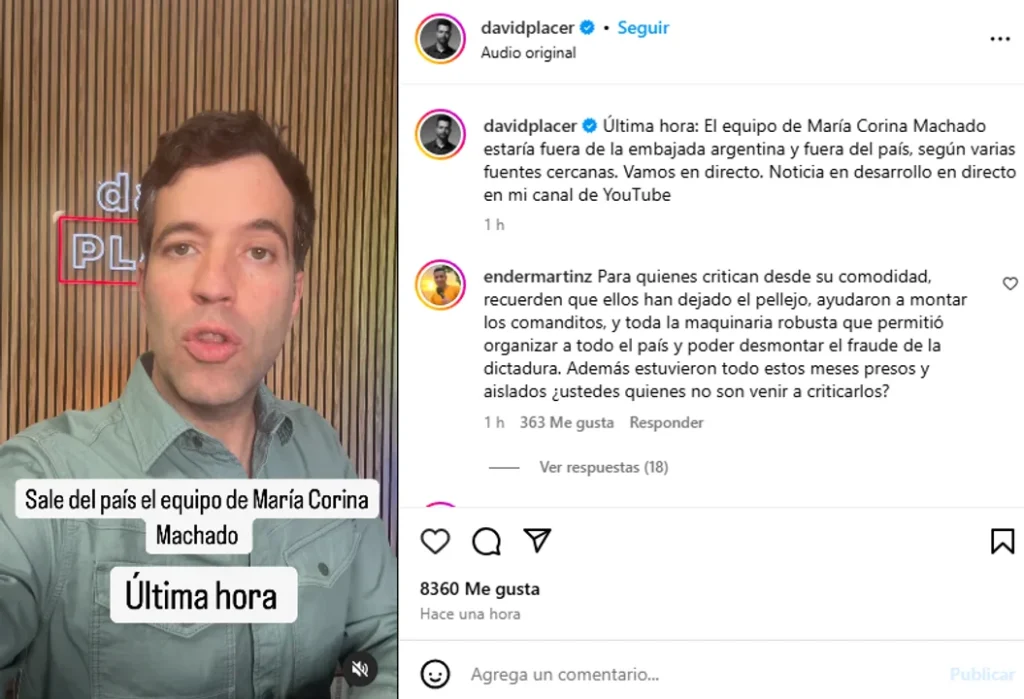
Task: Click the Publicar button
Action: (x=982, y=674)
